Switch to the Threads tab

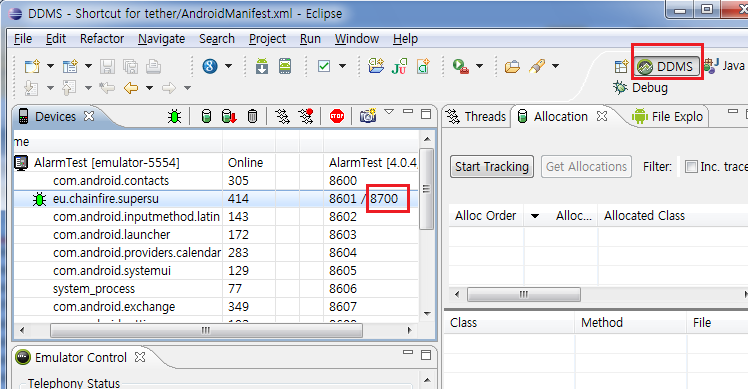tap(476, 116)
